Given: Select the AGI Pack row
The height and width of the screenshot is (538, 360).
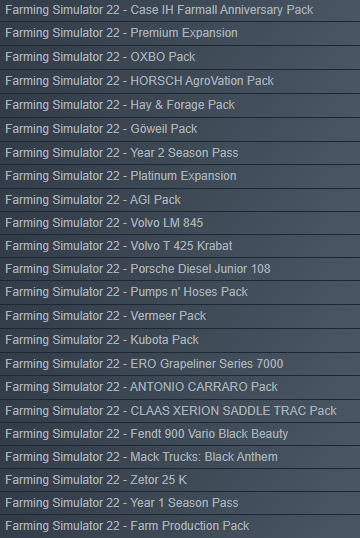Looking at the screenshot, I should point(180,200).
